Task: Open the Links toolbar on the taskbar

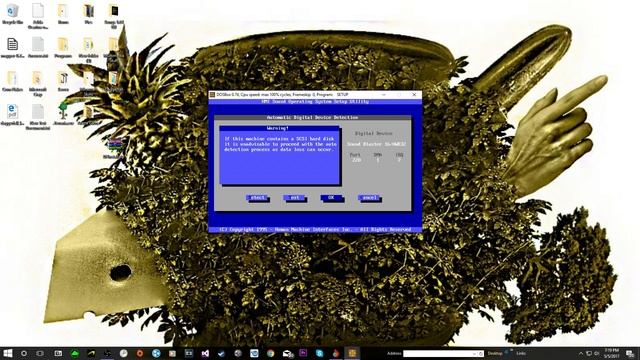Action: pos(521,353)
